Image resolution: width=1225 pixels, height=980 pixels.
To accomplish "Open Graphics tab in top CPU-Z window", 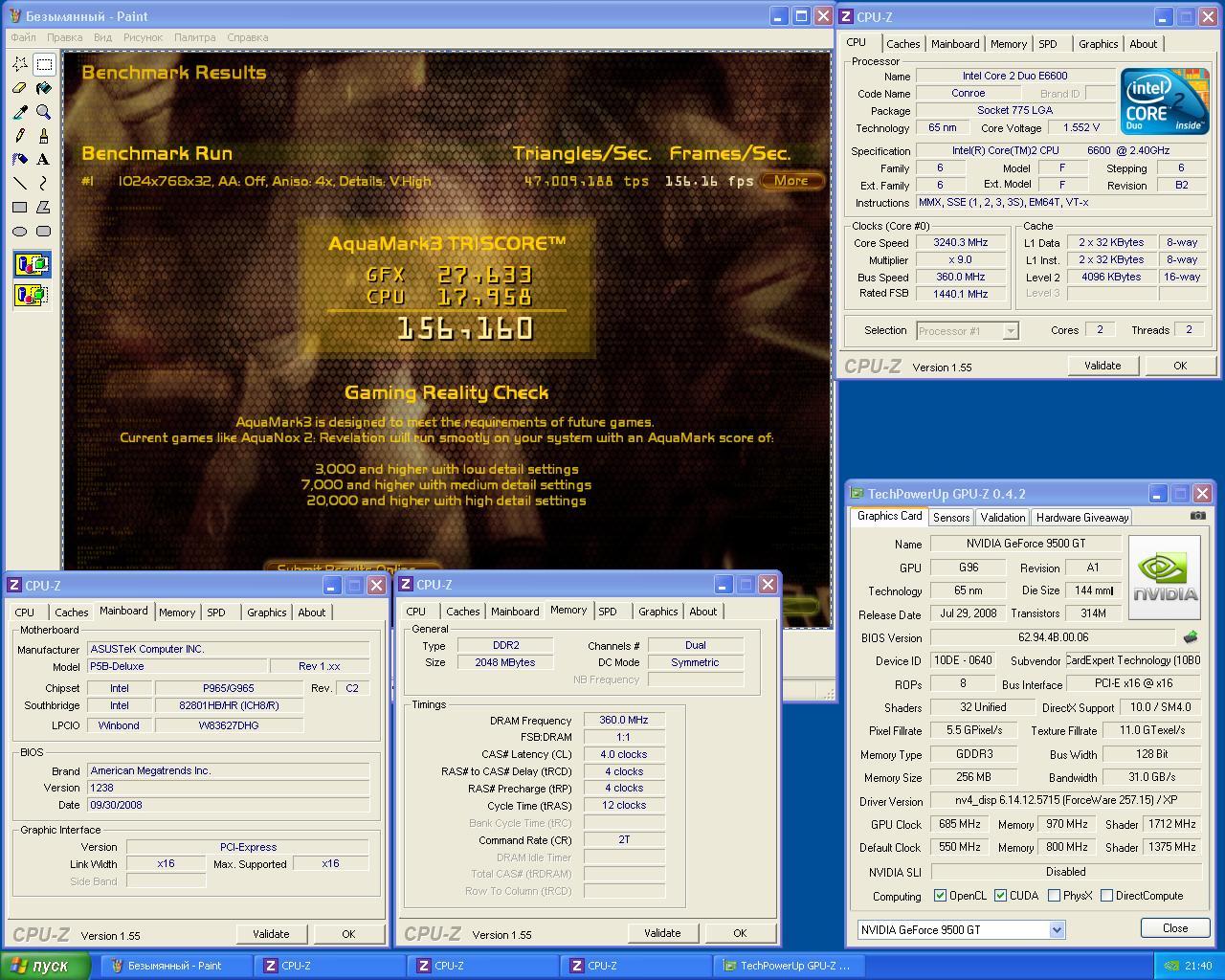I will coord(1098,44).
